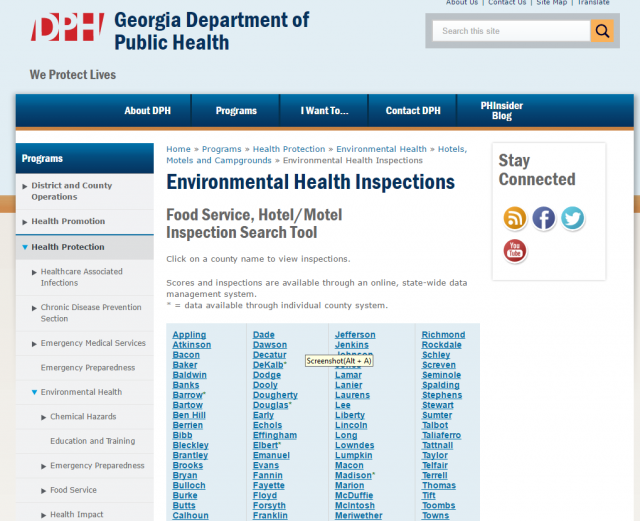Select Dade county link

pyautogui.click(x=263, y=335)
